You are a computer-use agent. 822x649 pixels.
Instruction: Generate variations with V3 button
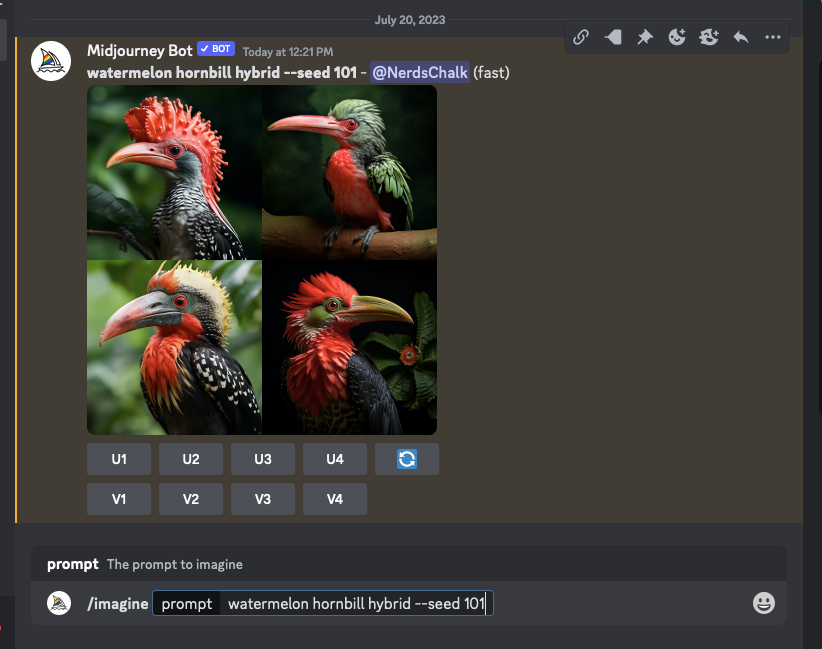[263, 498]
